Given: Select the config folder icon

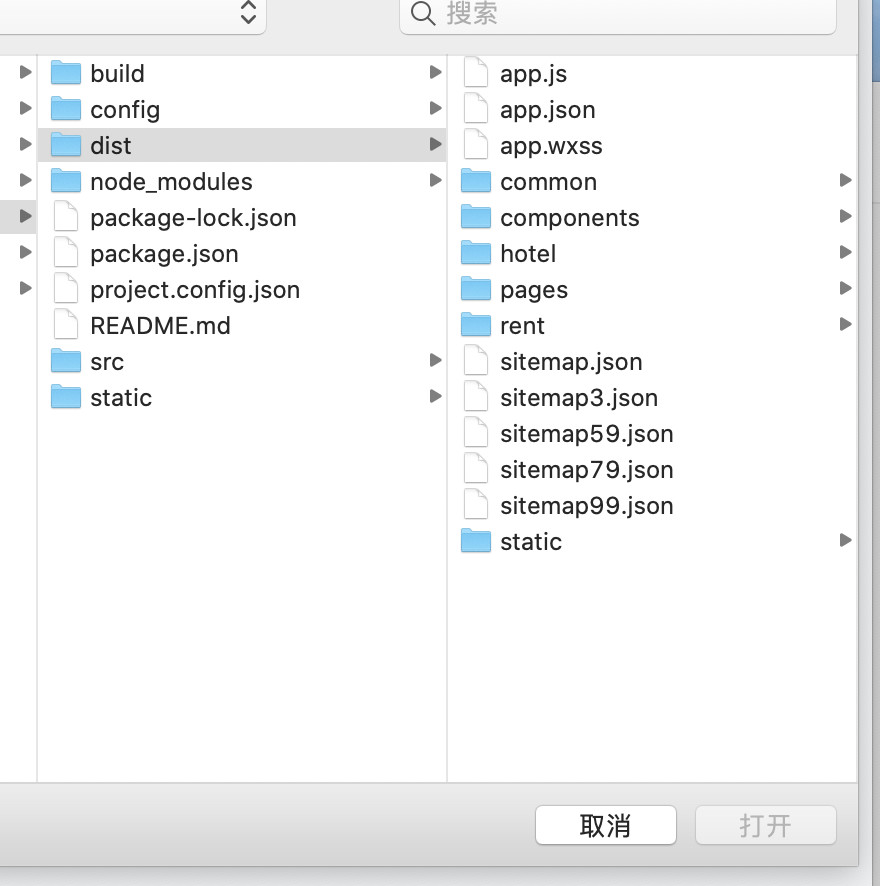Looking at the screenshot, I should [x=66, y=109].
